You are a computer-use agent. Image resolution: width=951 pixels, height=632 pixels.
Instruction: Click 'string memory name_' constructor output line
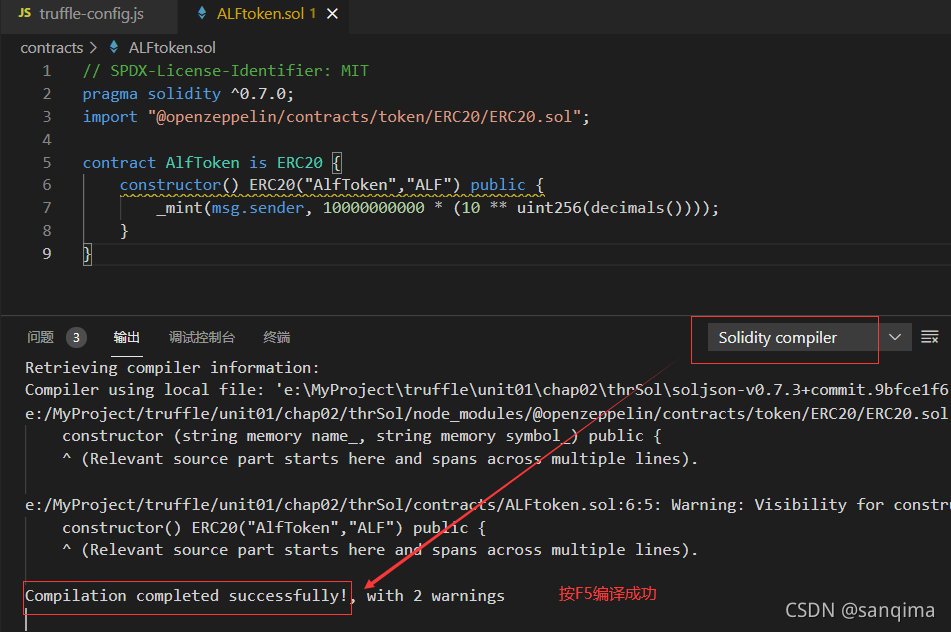[361, 436]
